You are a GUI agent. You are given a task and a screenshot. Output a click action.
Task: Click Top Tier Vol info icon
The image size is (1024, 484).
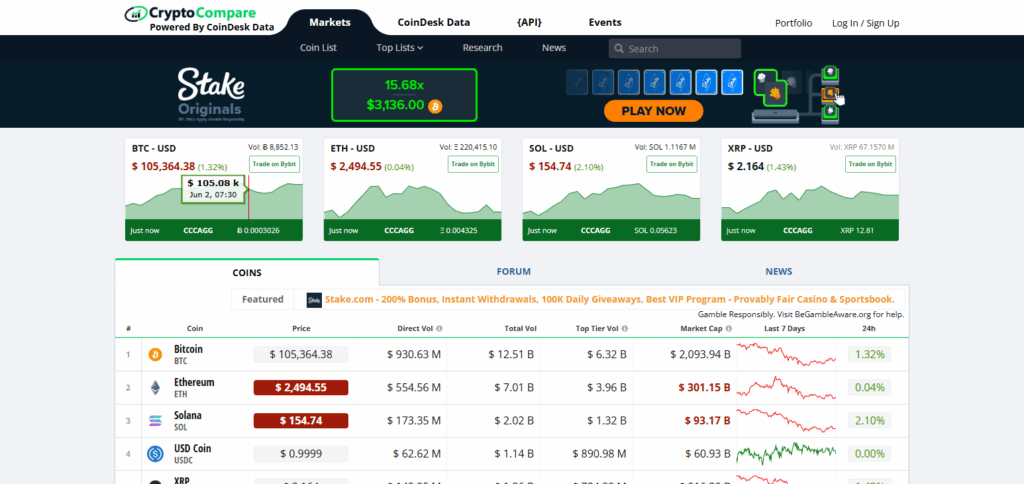click(x=625, y=329)
